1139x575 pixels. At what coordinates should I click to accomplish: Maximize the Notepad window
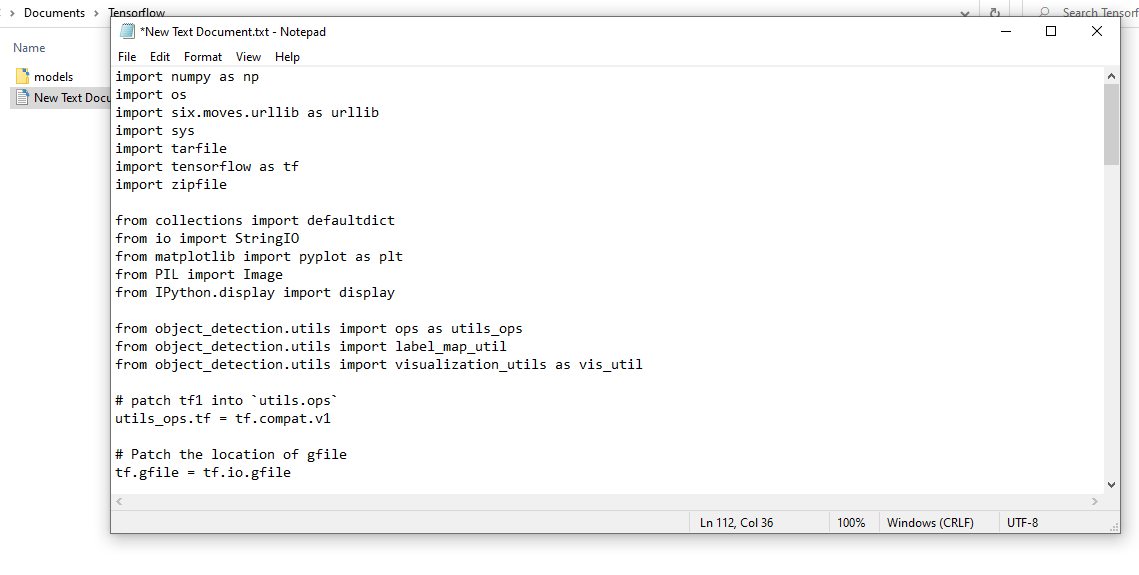tap(1050, 31)
